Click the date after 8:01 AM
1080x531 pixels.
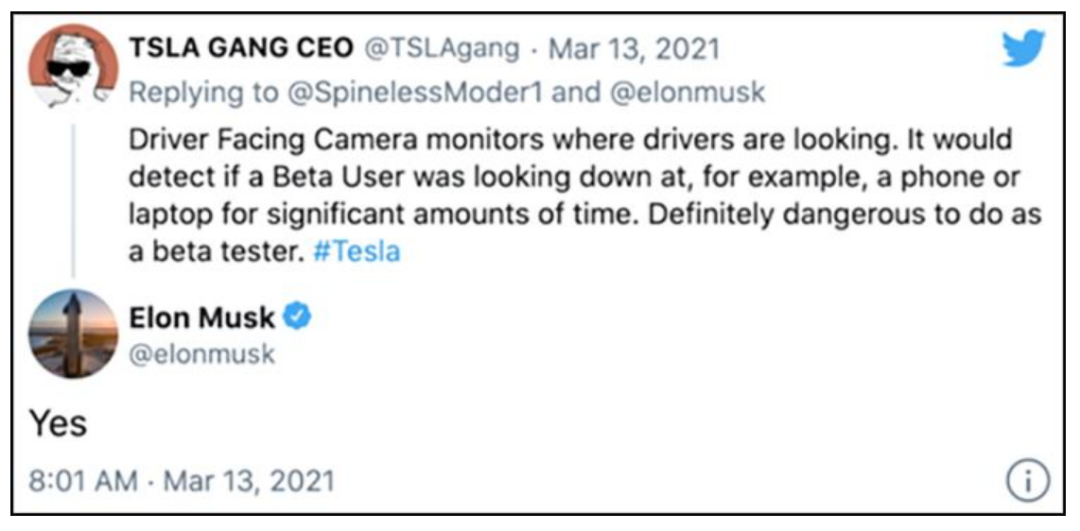(x=252, y=482)
